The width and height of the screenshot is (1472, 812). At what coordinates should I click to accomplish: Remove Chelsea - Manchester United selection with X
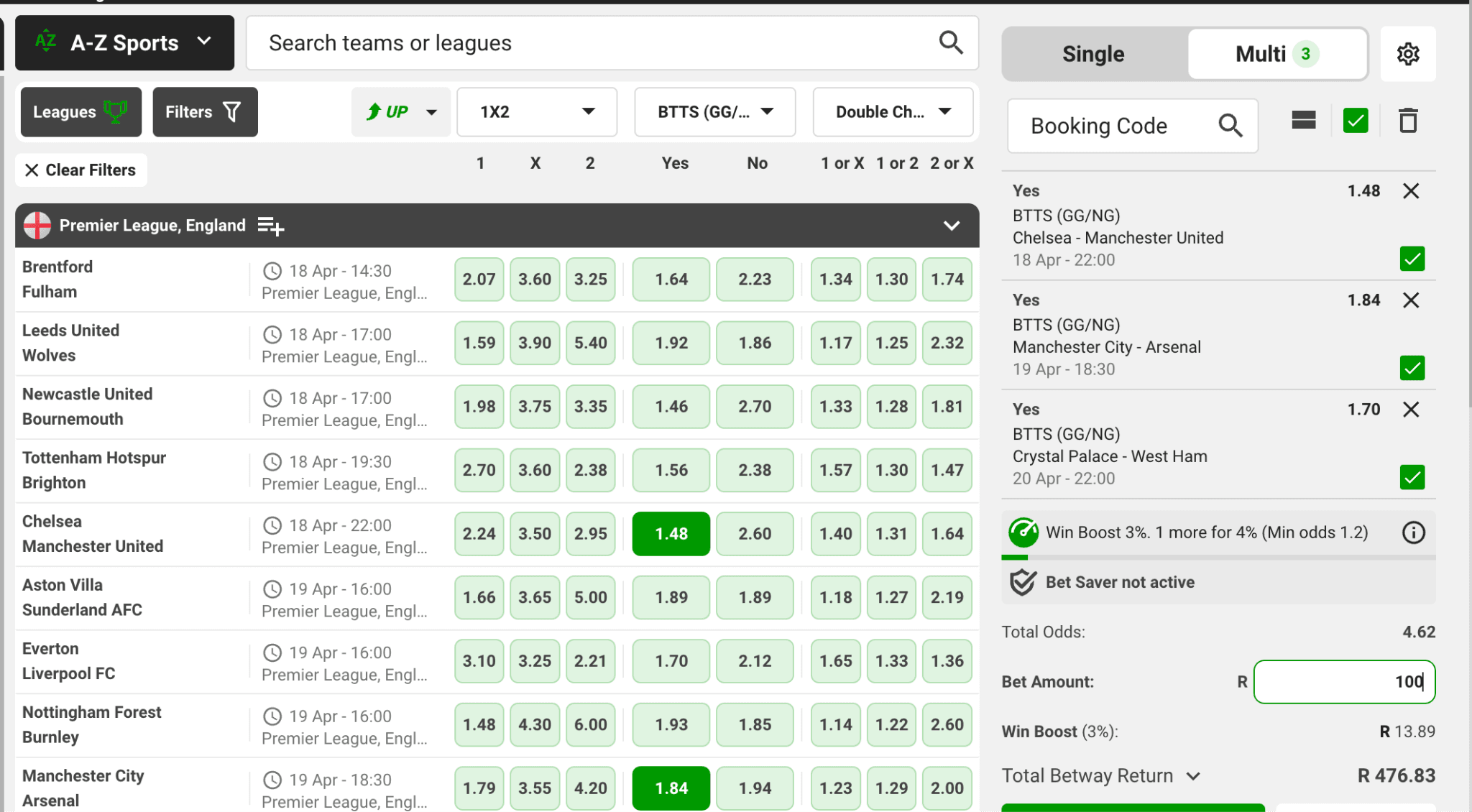pyautogui.click(x=1411, y=191)
